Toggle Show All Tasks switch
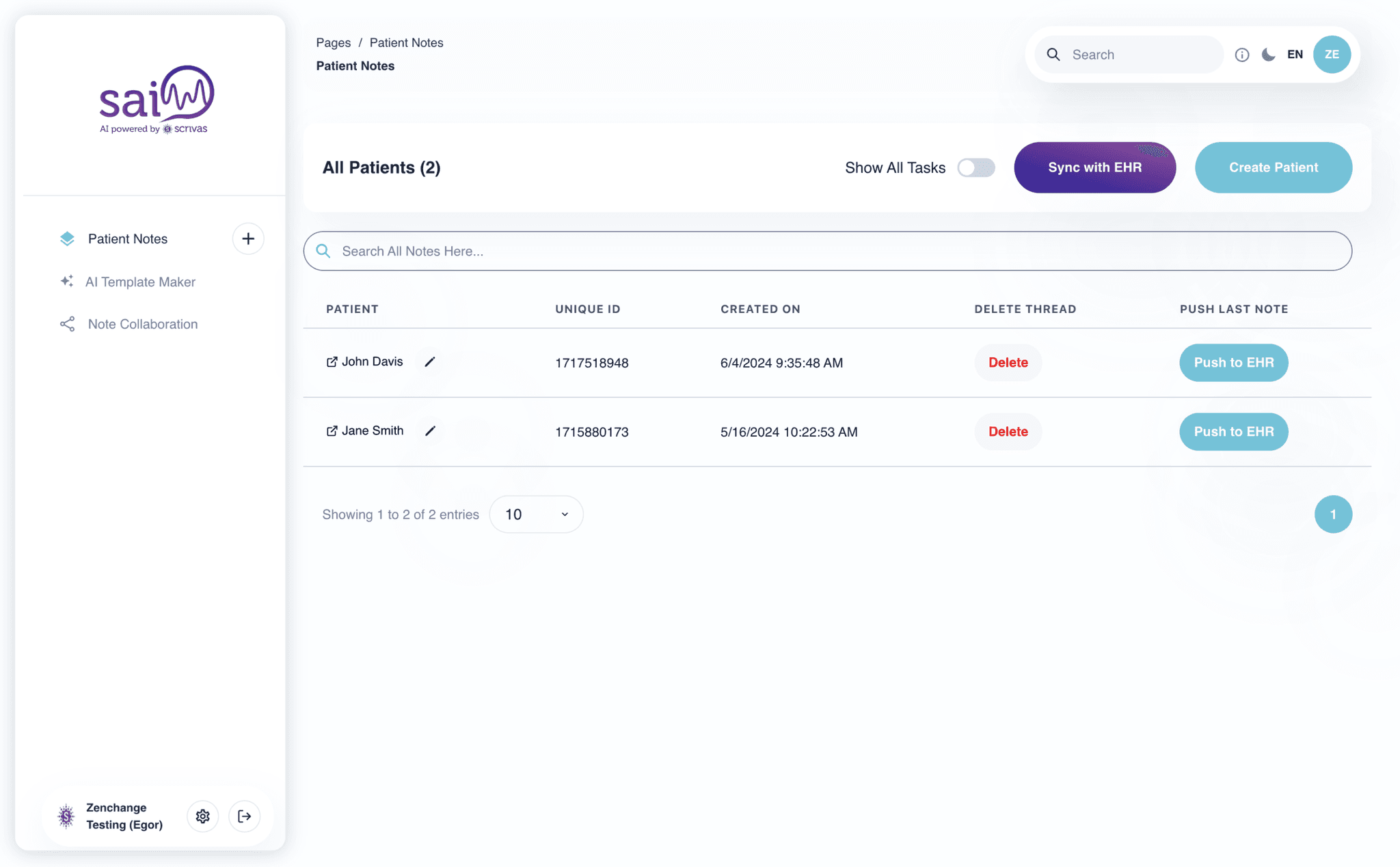 coord(975,167)
